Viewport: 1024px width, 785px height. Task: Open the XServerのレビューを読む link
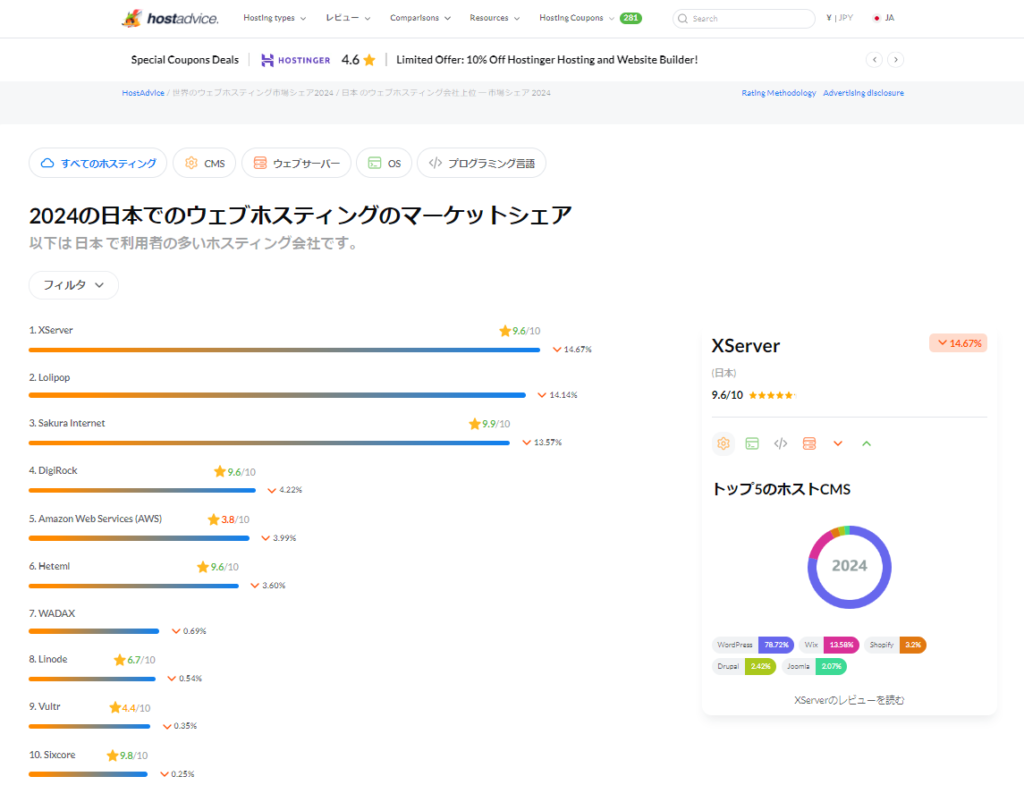coord(849,700)
